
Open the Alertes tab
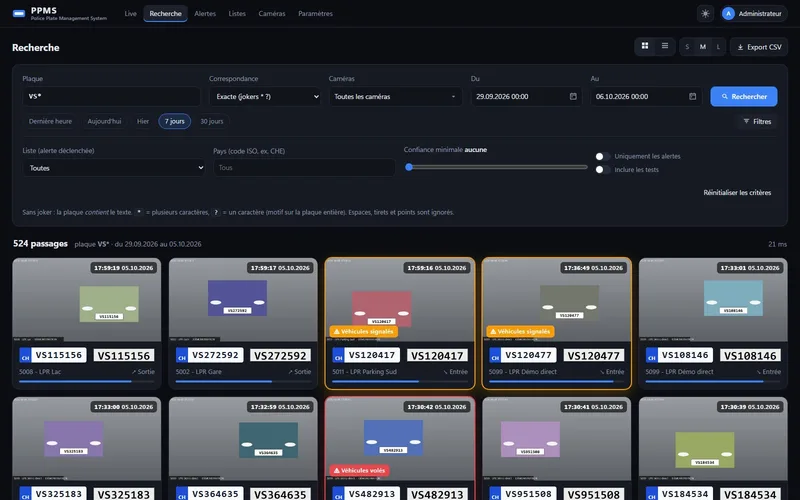pyautogui.click(x=205, y=14)
